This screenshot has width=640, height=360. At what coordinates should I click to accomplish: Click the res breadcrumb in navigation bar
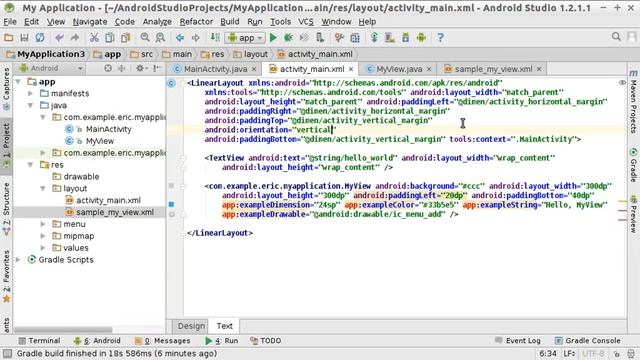click(213, 54)
